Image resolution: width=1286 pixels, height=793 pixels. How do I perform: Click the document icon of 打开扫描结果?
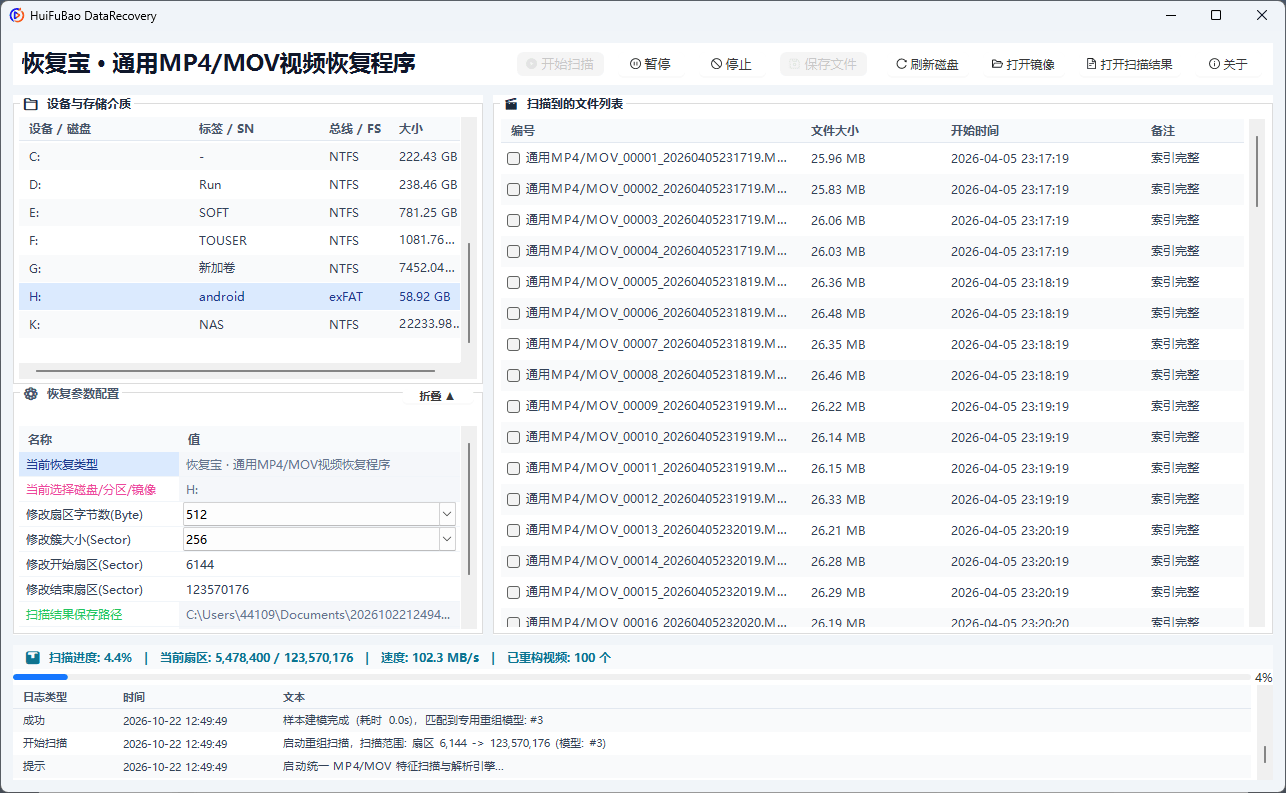(1091, 64)
